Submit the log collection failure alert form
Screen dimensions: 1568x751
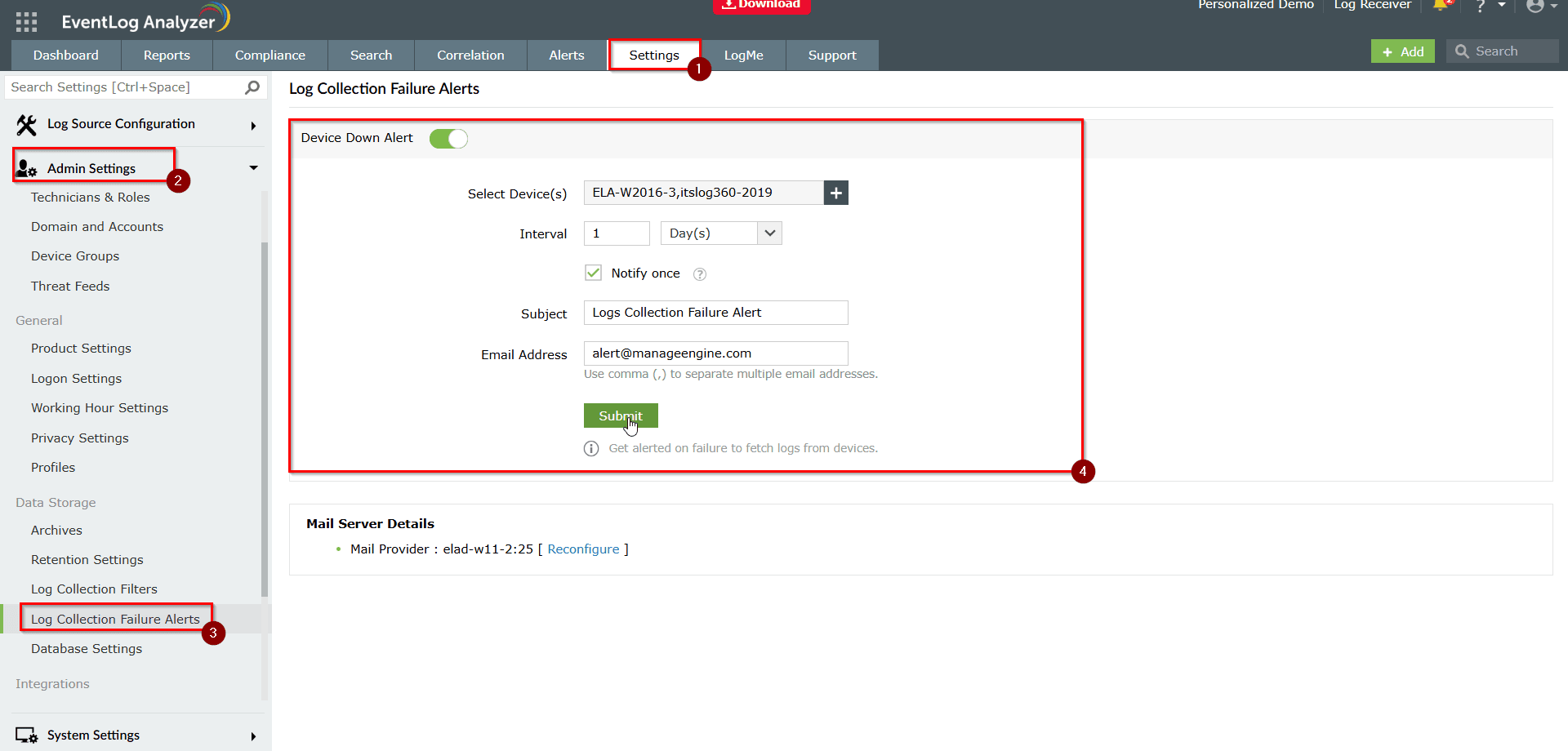click(x=621, y=415)
